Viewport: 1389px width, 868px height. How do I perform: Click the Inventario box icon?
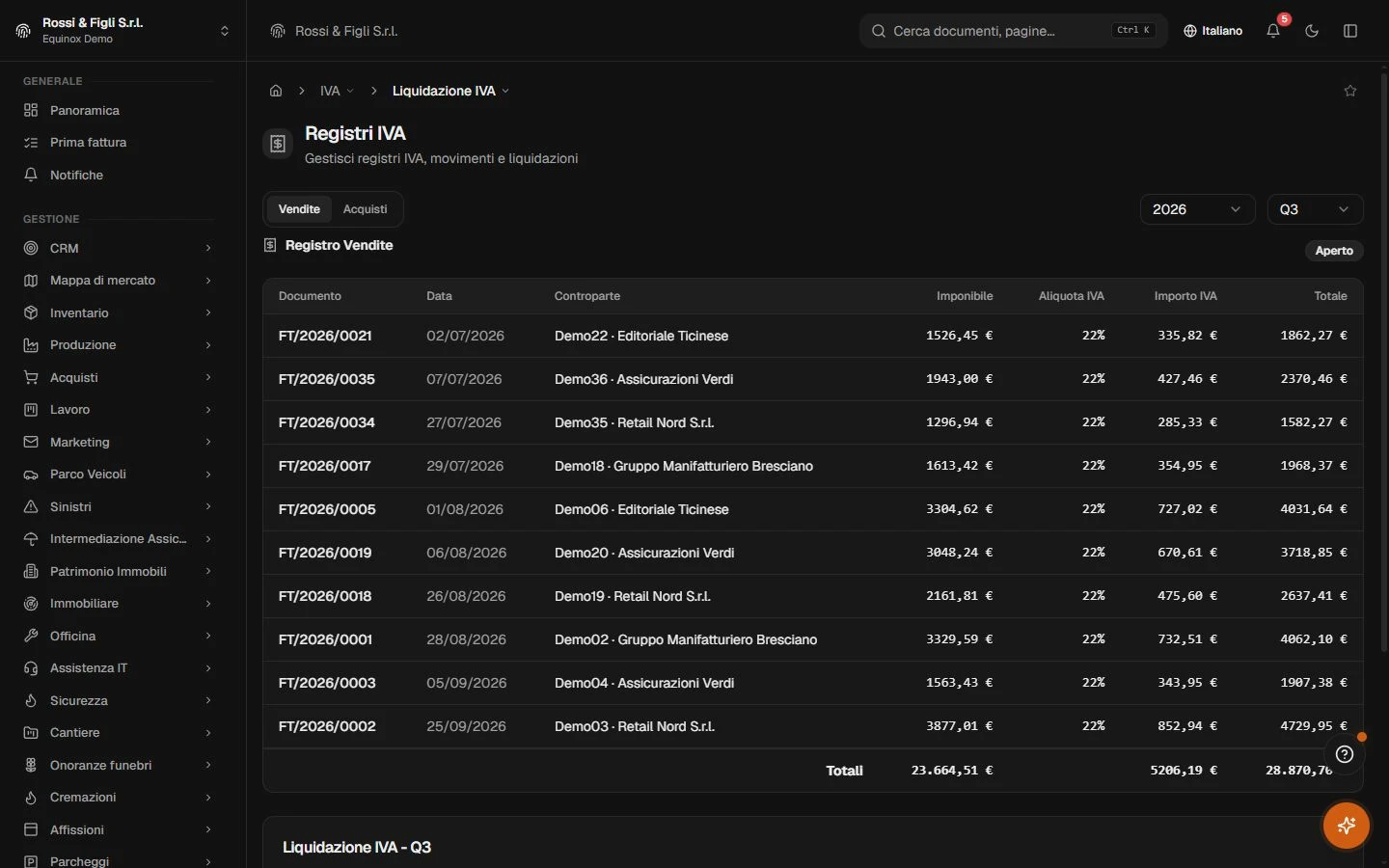click(31, 313)
